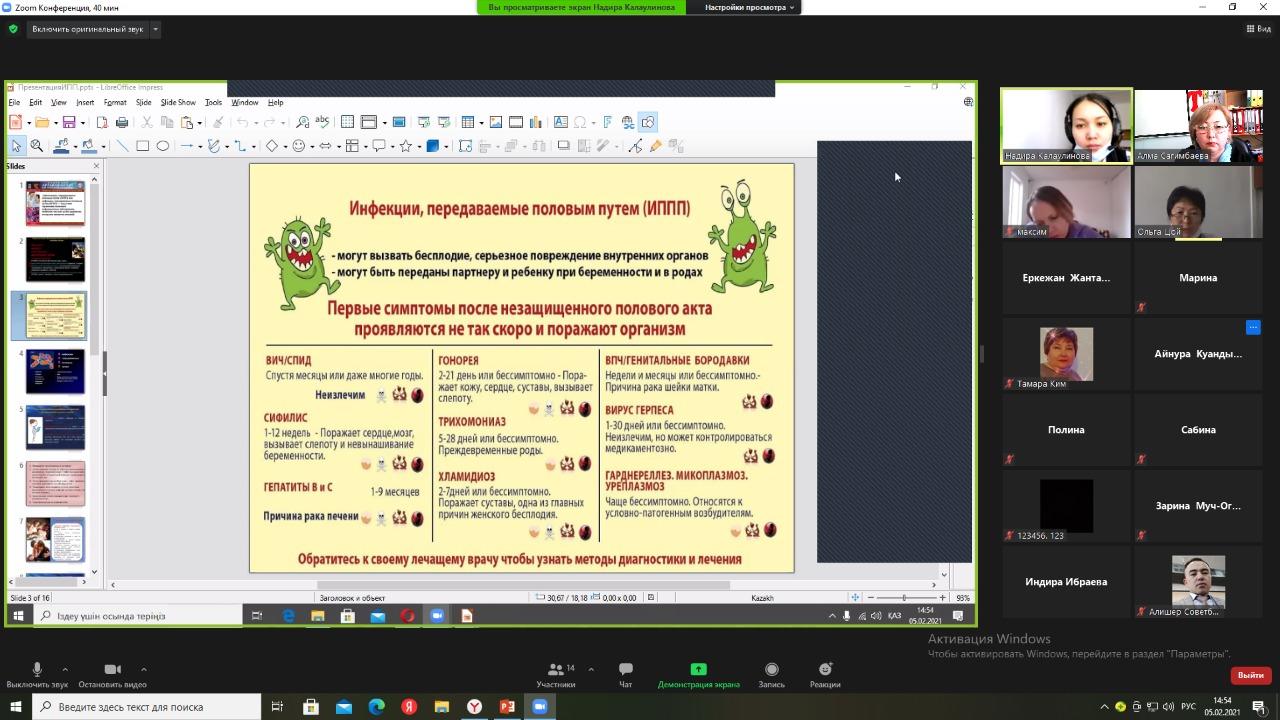Click the Запись record button
The width and height of the screenshot is (1280, 720).
pyautogui.click(x=771, y=675)
